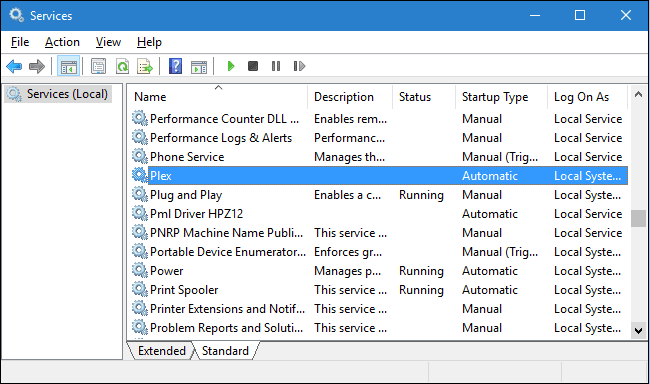This screenshot has width=650, height=384.
Task: Open the View menu
Action: point(108,42)
